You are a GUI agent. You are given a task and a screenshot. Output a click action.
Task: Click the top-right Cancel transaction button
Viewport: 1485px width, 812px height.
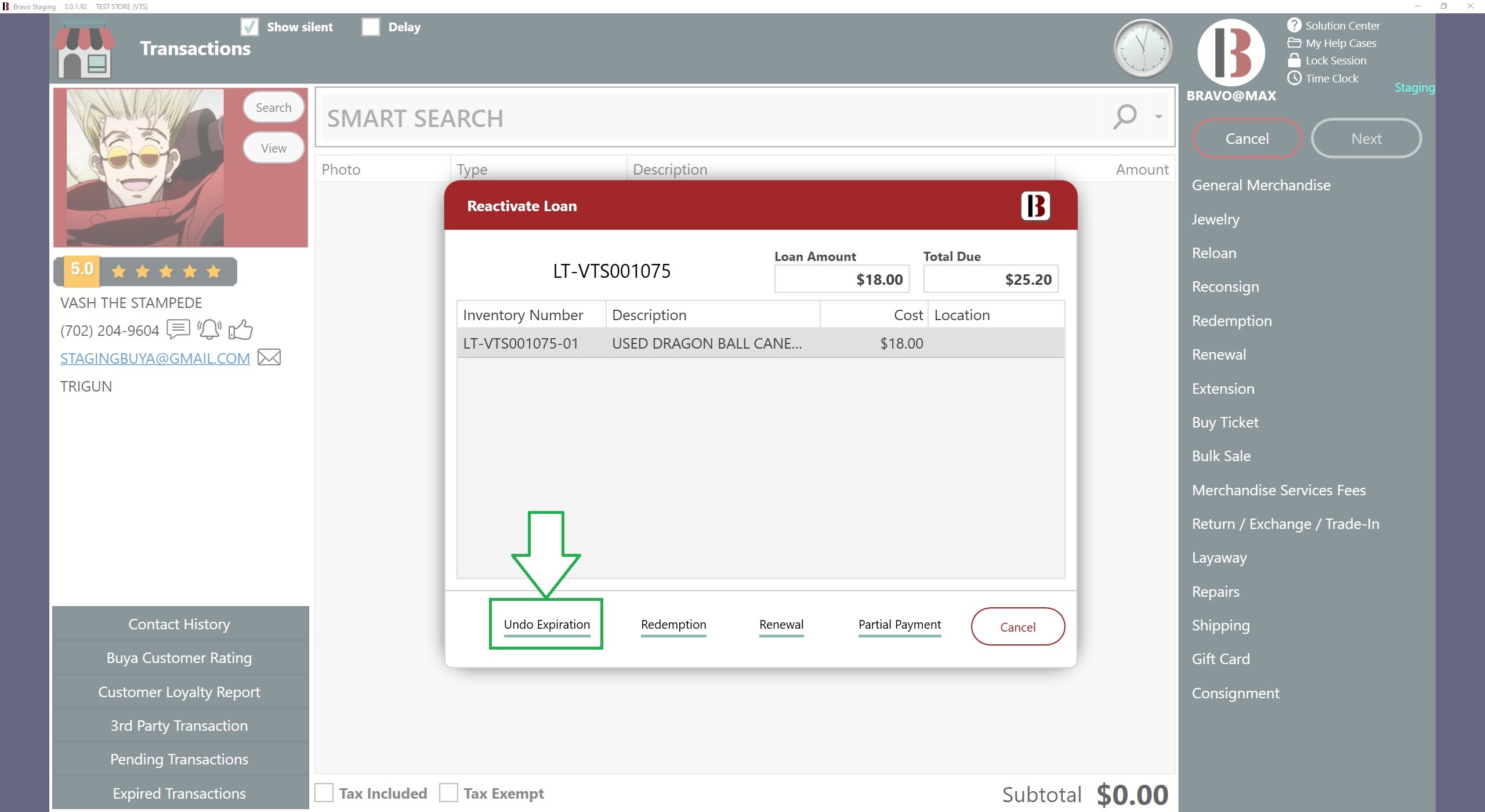coord(1247,139)
